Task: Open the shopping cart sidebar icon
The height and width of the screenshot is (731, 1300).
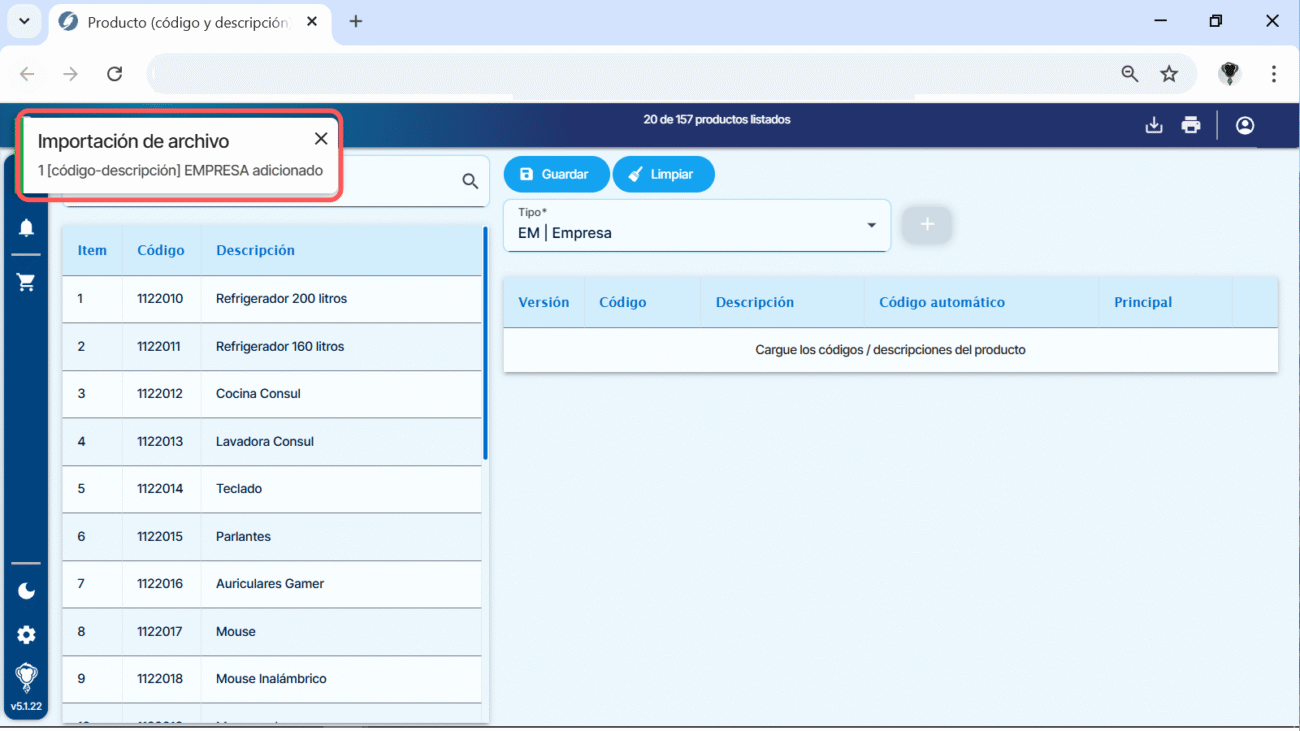Action: [26, 282]
